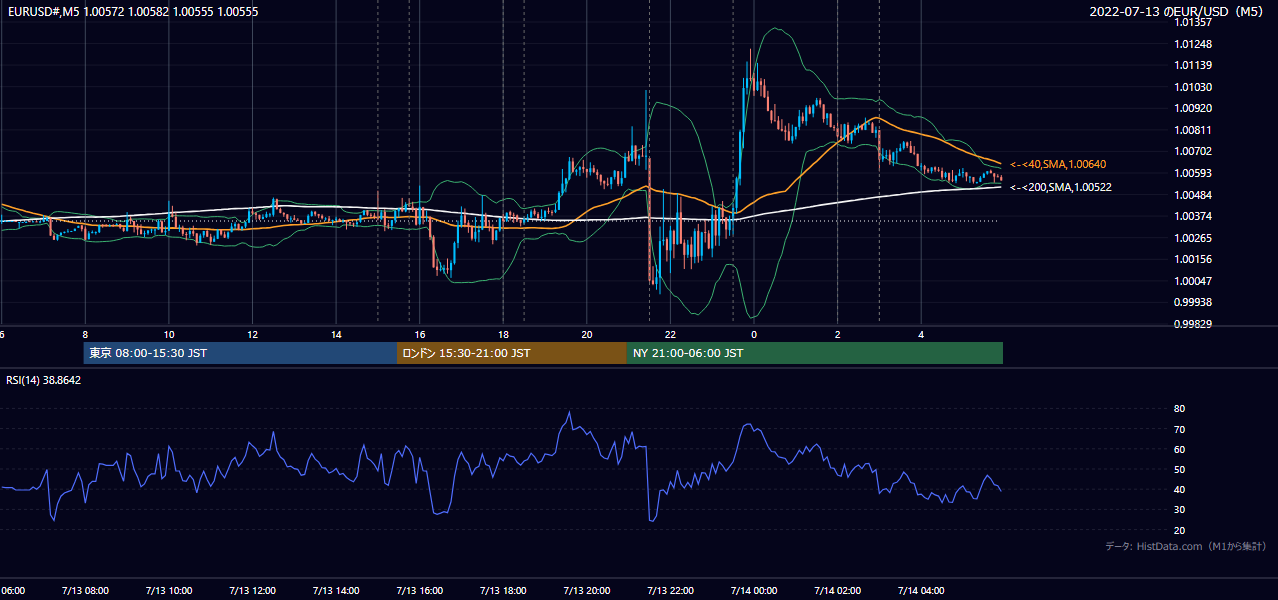Screen dimensions: 1278x600
Task: Click RSI scale value 50
Action: 1179,469
